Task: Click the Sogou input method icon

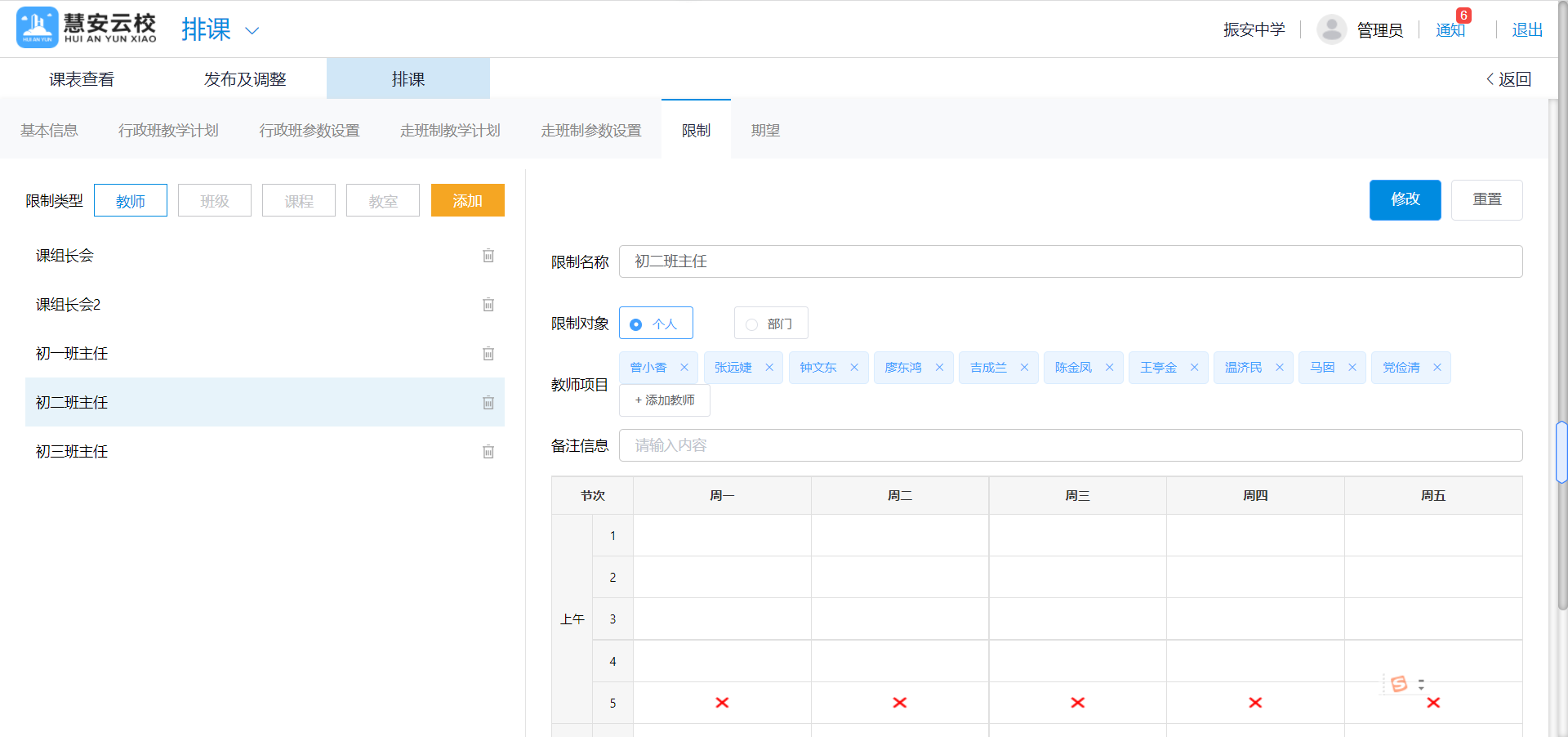Action: coord(1399,684)
